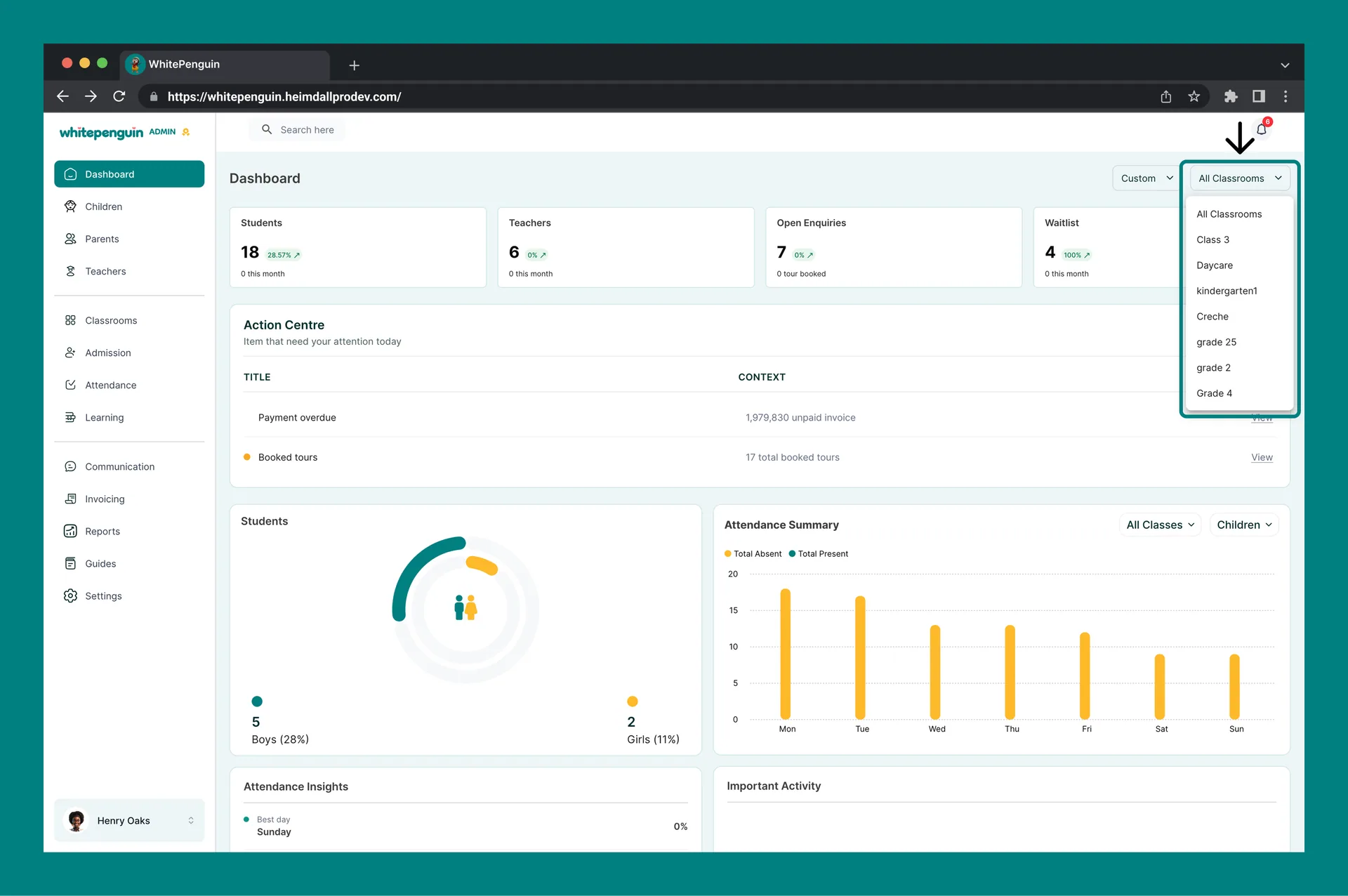The image size is (1348, 896).
Task: Open the Classrooms page
Action: (129, 320)
